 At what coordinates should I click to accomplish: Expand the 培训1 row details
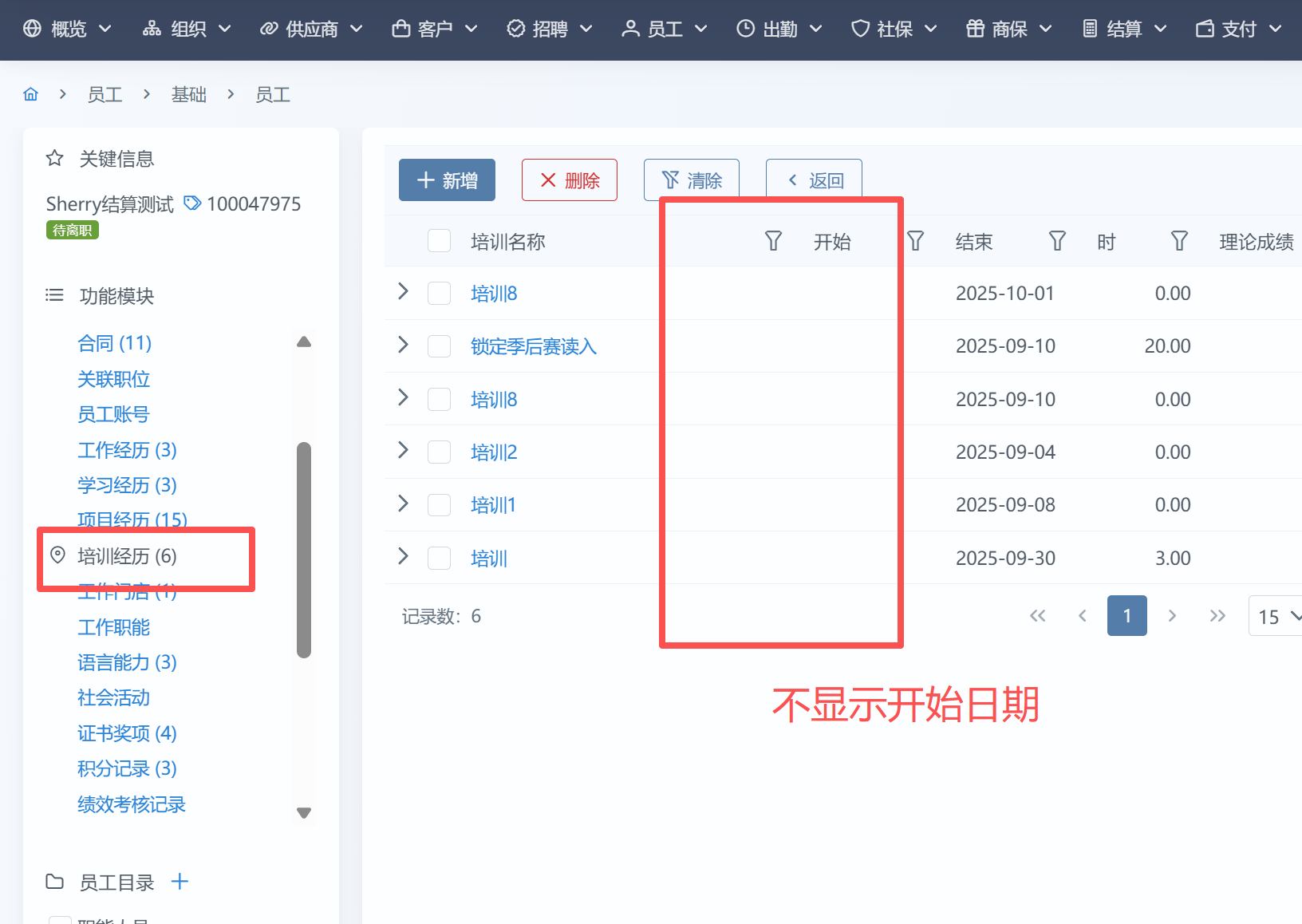(403, 504)
